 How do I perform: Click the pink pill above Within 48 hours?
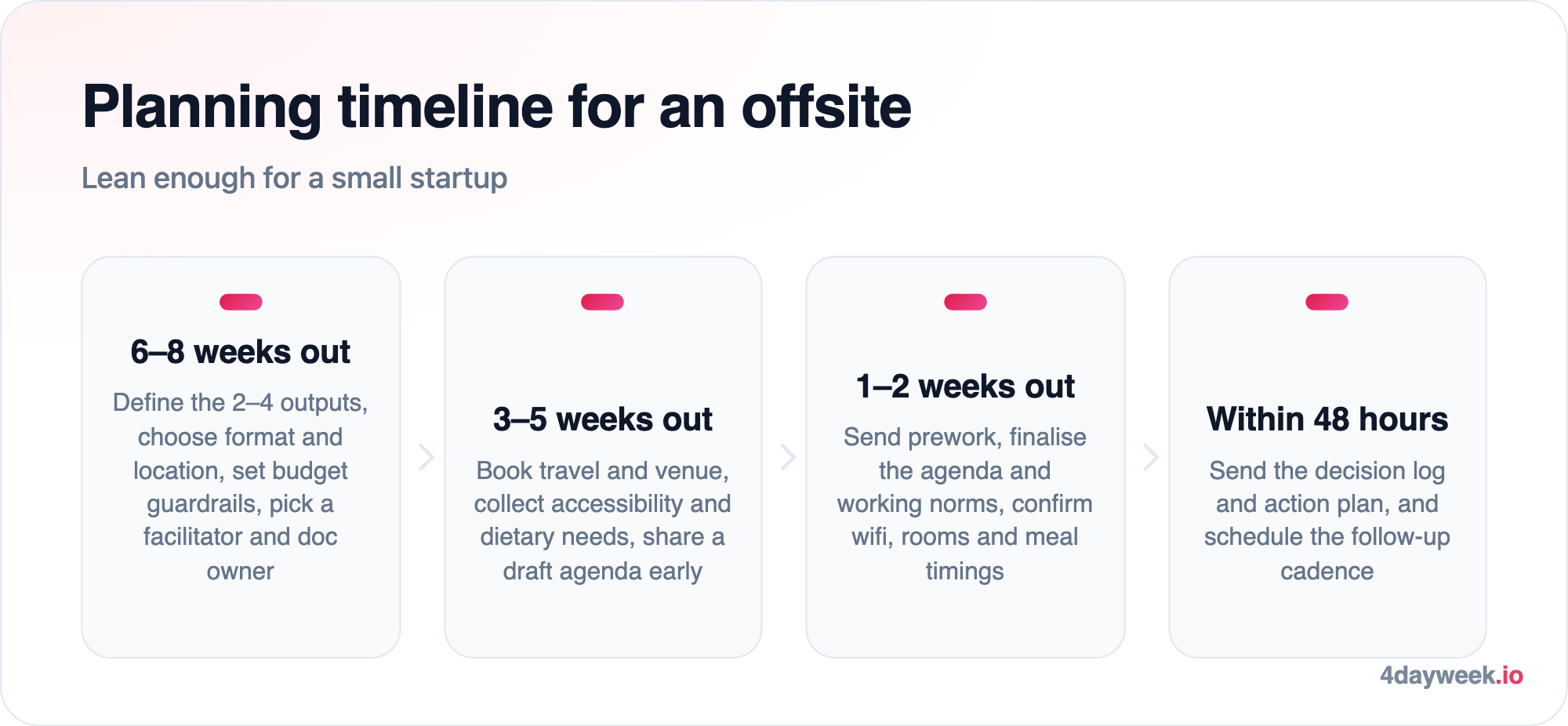[1327, 302]
